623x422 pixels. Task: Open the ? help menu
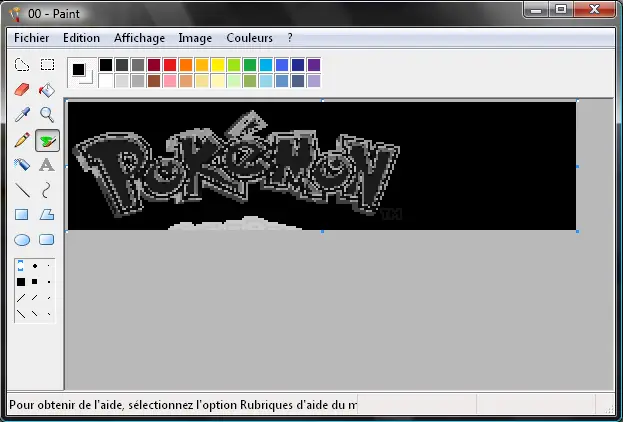coord(290,38)
